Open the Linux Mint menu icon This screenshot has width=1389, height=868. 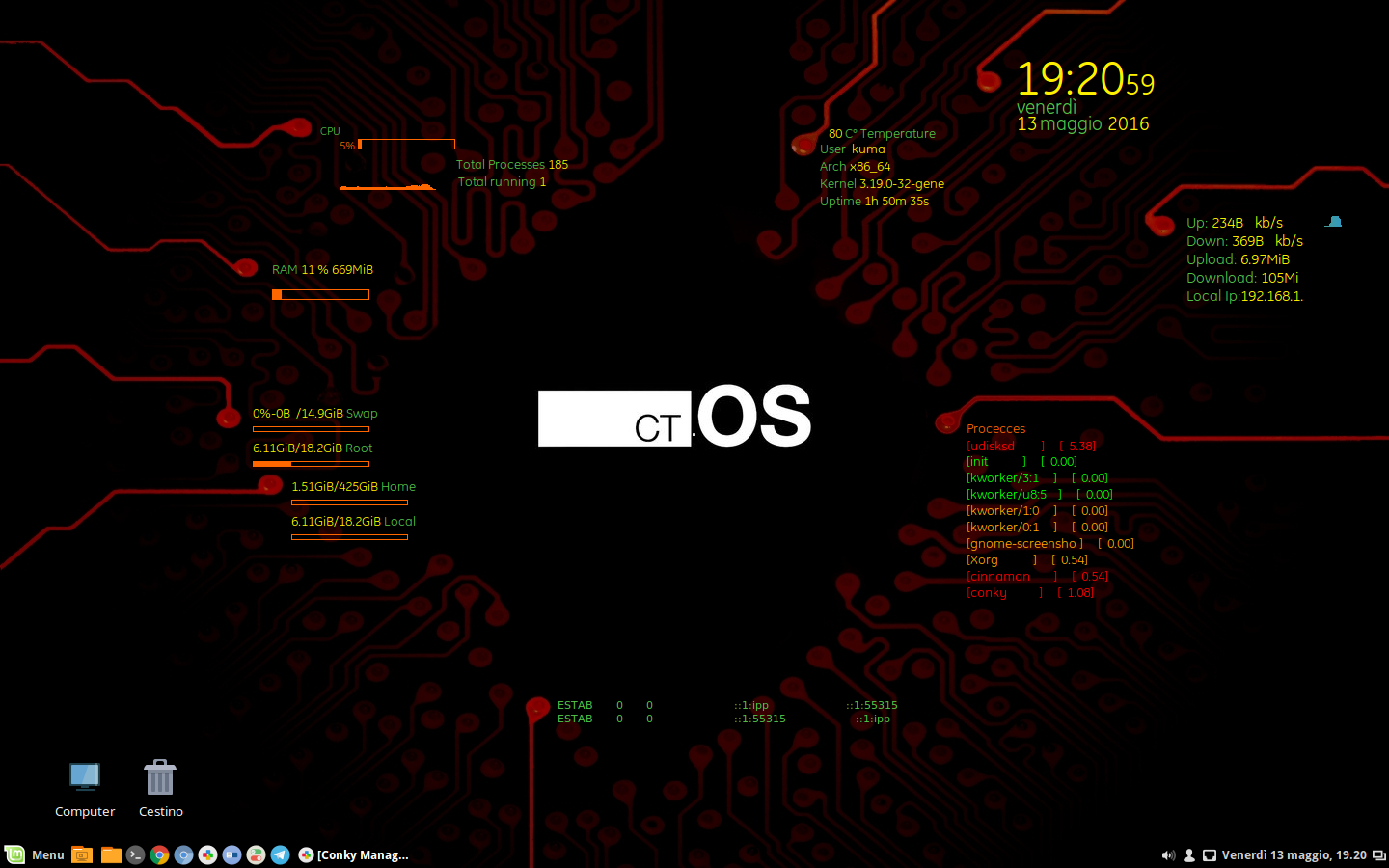tap(14, 854)
